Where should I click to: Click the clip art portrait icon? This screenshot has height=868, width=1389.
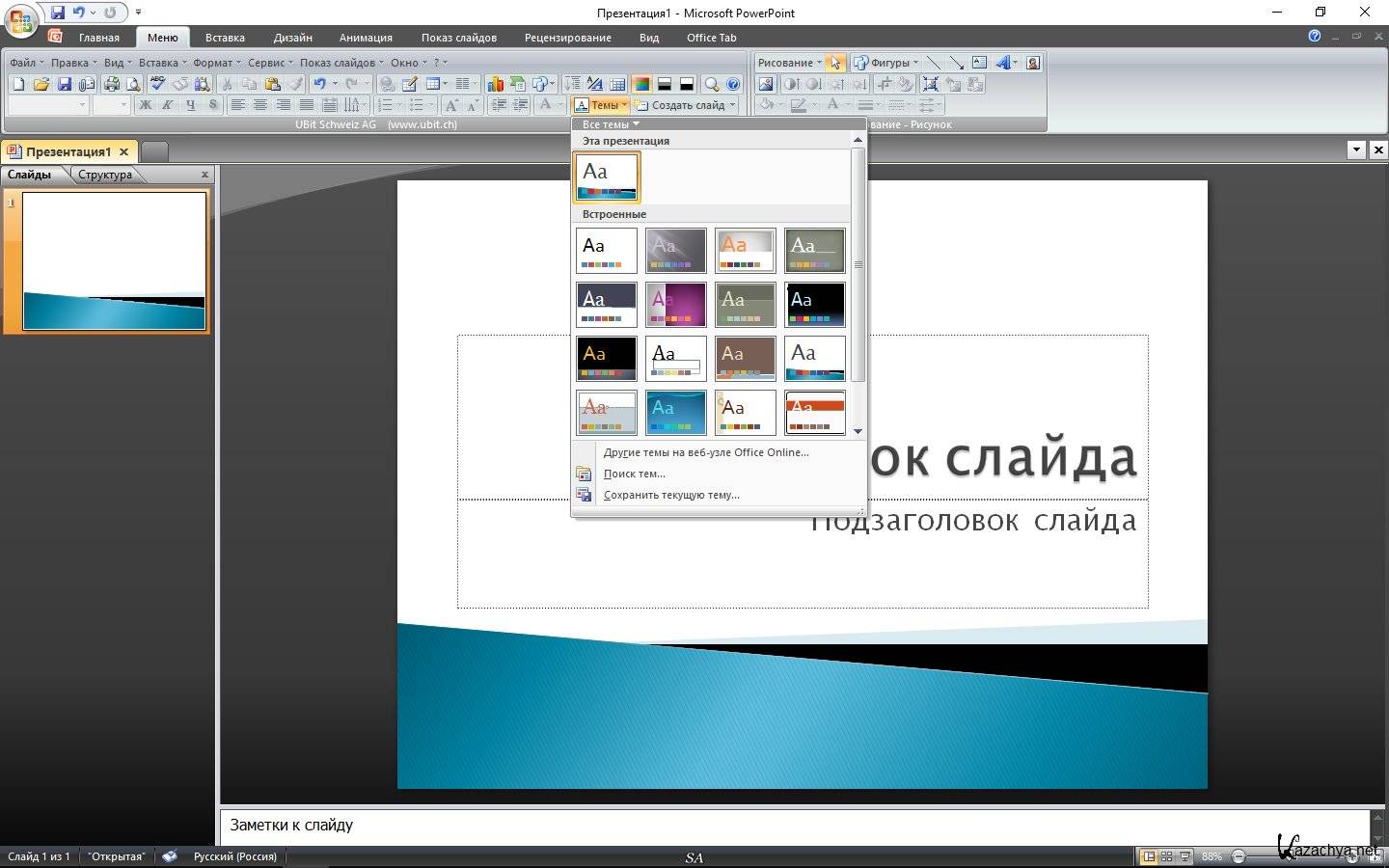pyautogui.click(x=1033, y=63)
